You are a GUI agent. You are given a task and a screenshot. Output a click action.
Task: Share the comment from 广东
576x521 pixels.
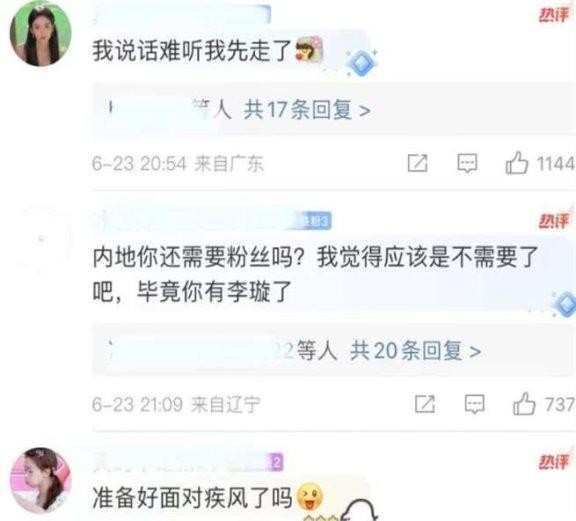pos(418,163)
